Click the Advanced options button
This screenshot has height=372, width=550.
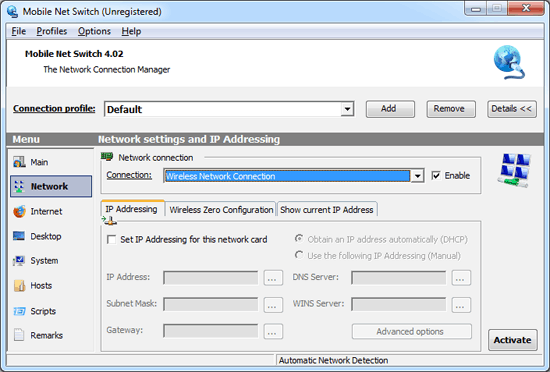411,331
